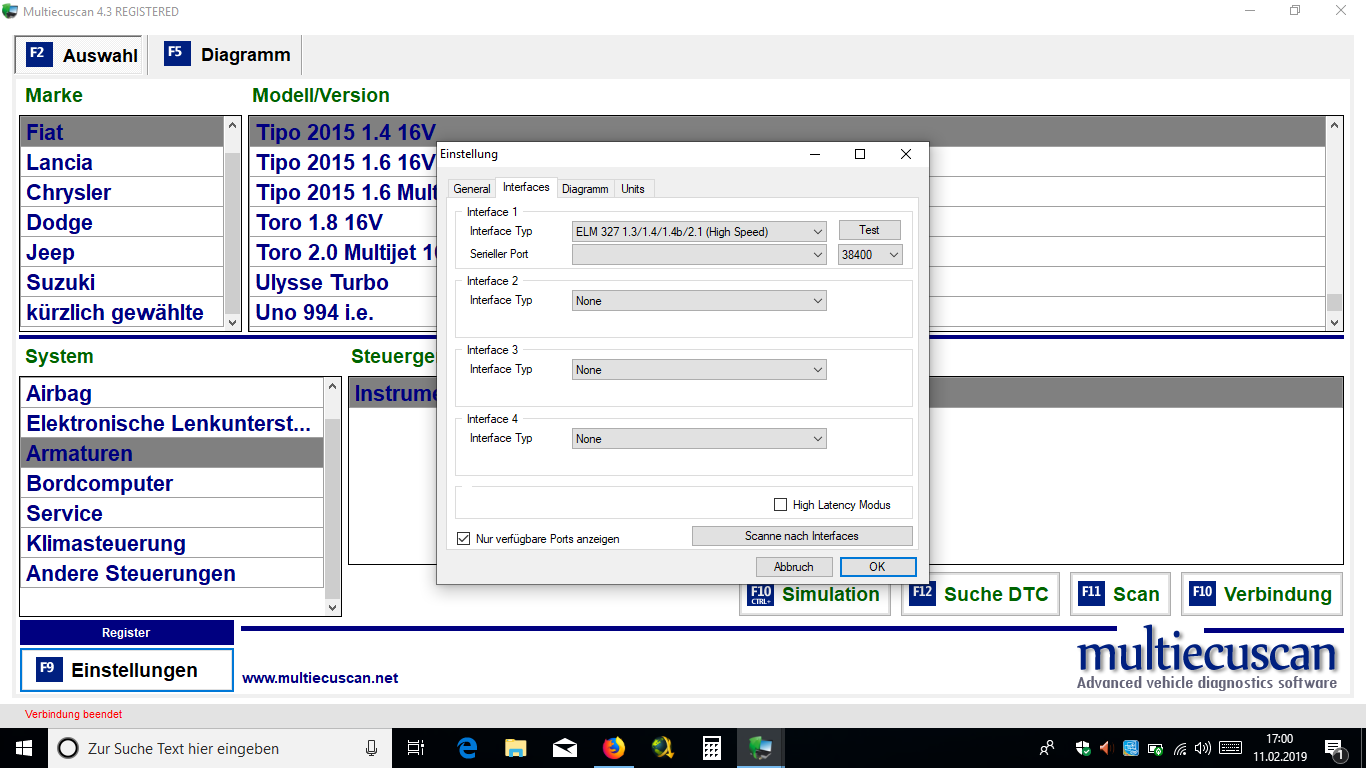Click the Test button for Interface 1
Image resolution: width=1366 pixels, height=768 pixels.
click(x=869, y=230)
